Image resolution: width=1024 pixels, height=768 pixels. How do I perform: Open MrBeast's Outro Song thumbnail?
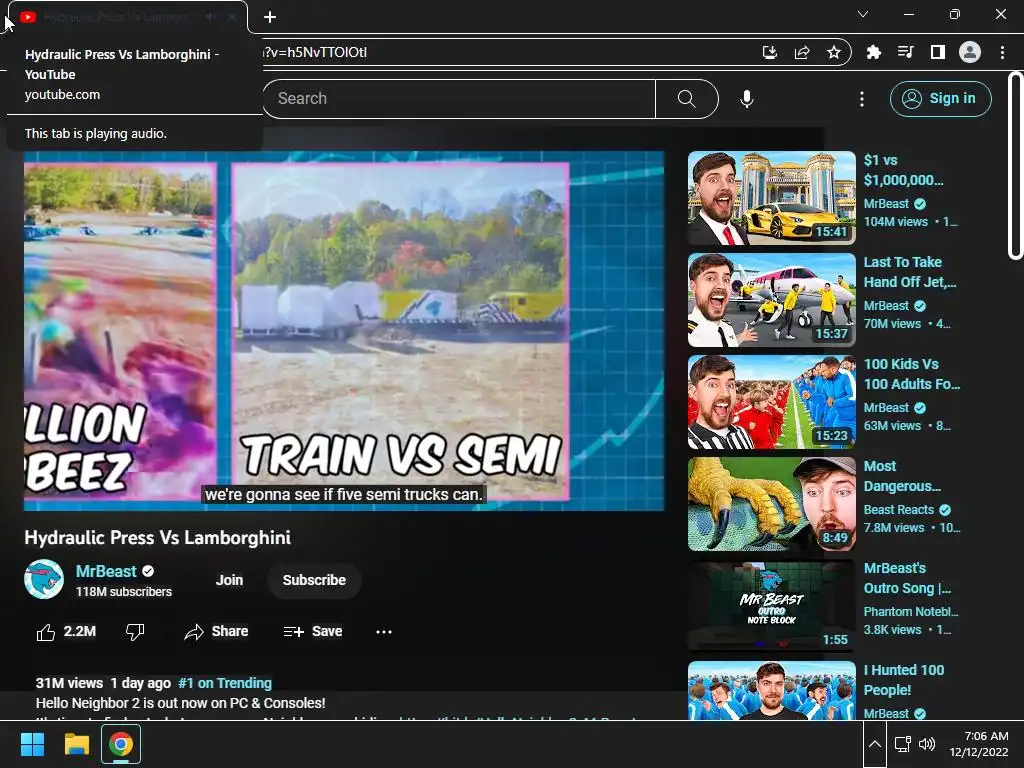coord(771,605)
